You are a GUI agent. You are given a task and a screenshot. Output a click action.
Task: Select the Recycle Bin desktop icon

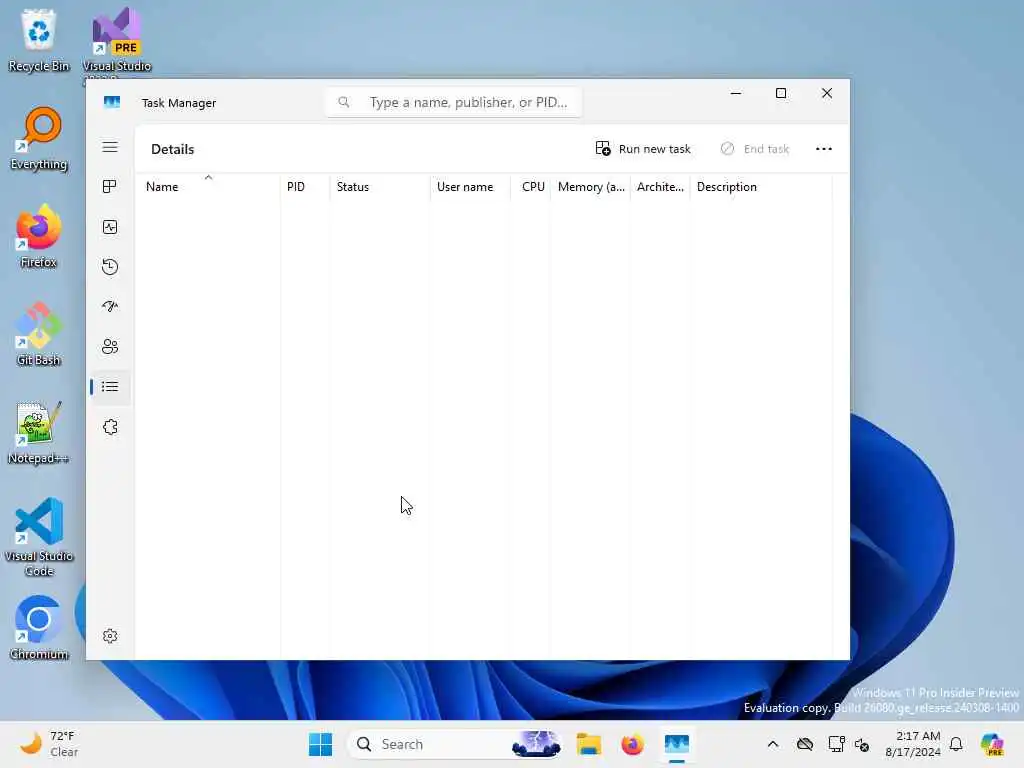[x=39, y=40]
